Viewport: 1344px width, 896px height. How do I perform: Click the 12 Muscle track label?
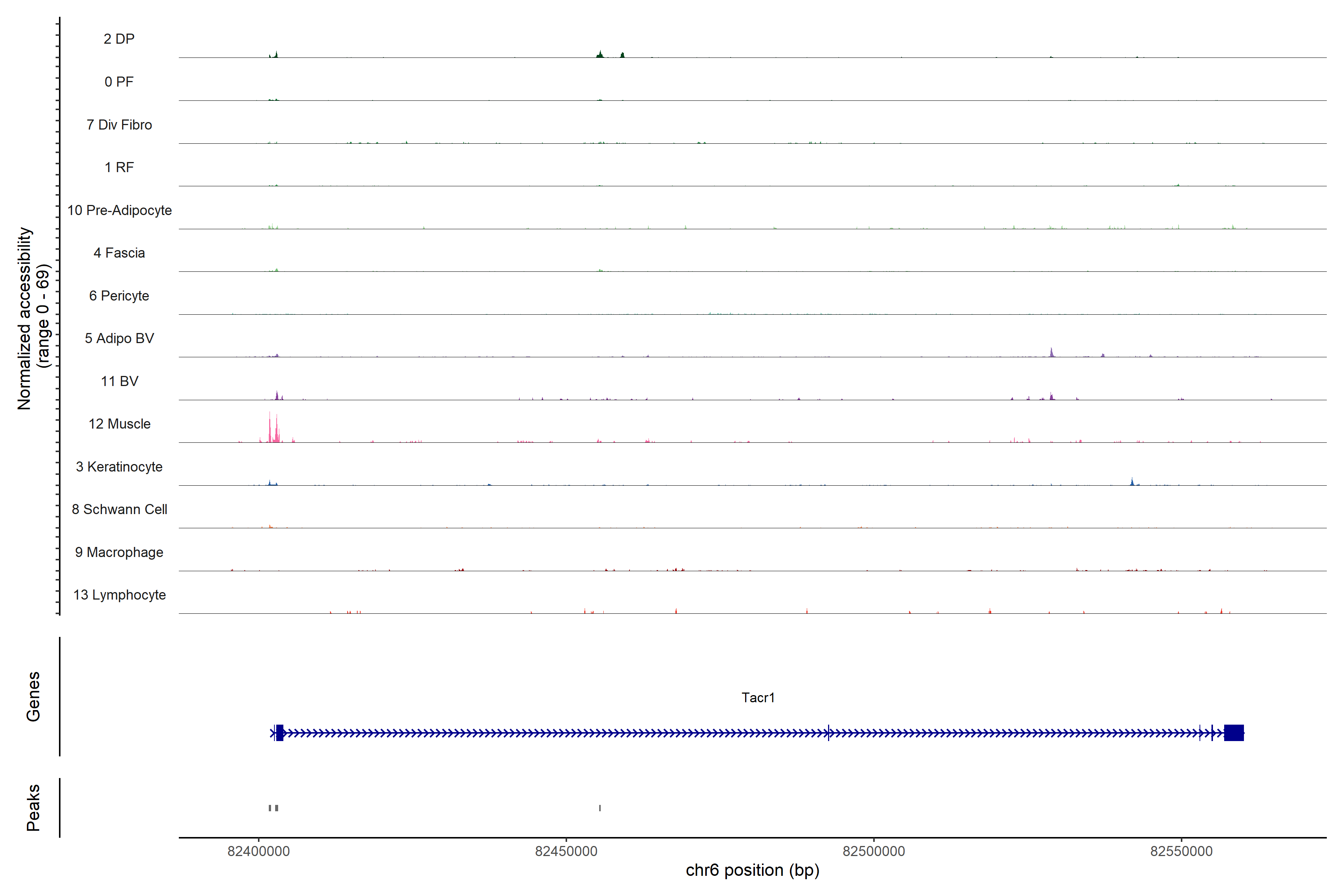119,424
